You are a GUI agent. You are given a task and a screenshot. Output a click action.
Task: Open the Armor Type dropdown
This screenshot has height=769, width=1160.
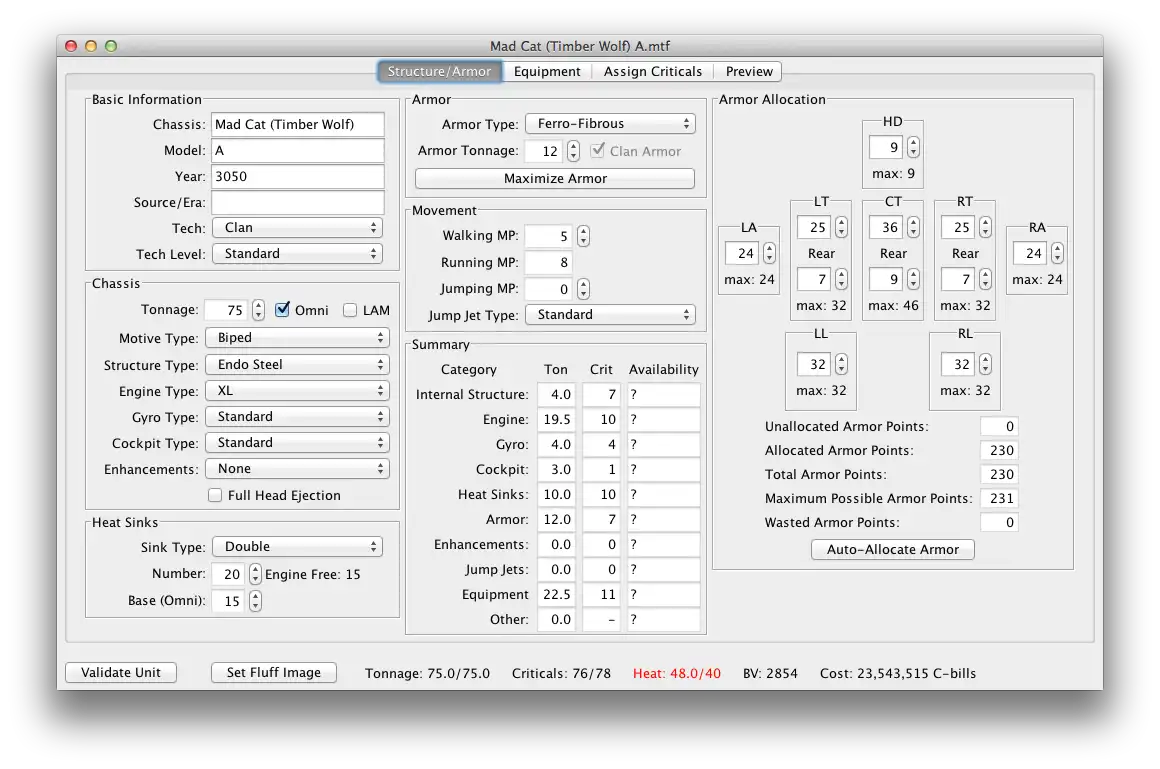tap(610, 124)
